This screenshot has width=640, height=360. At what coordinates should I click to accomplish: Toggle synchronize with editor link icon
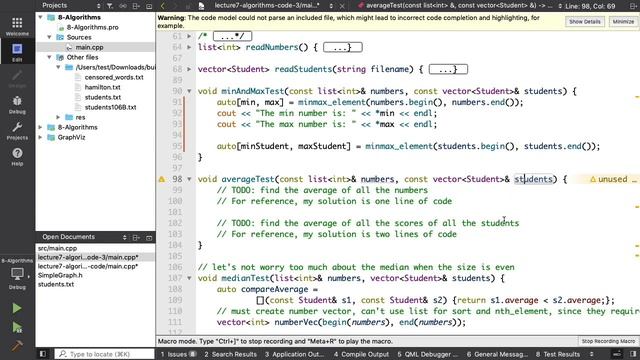123,6
